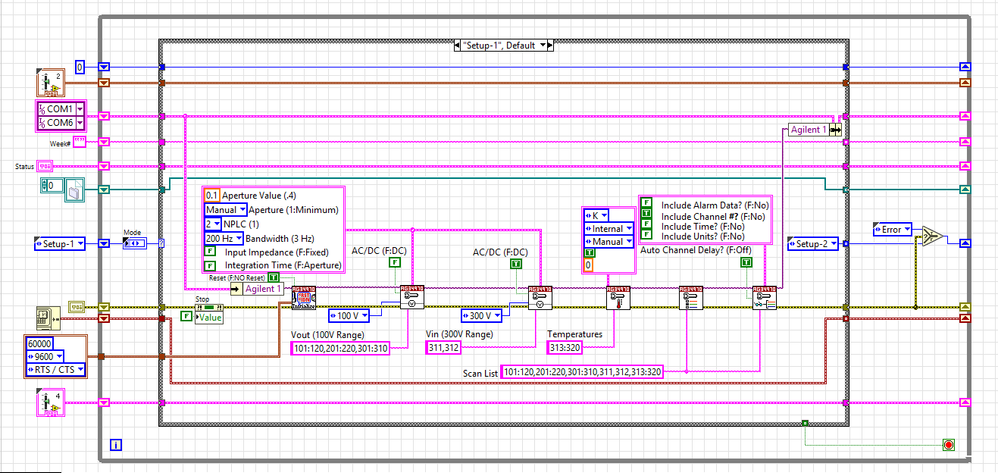Click the Vout channel list 101:120,201:220,301:310

point(340,348)
